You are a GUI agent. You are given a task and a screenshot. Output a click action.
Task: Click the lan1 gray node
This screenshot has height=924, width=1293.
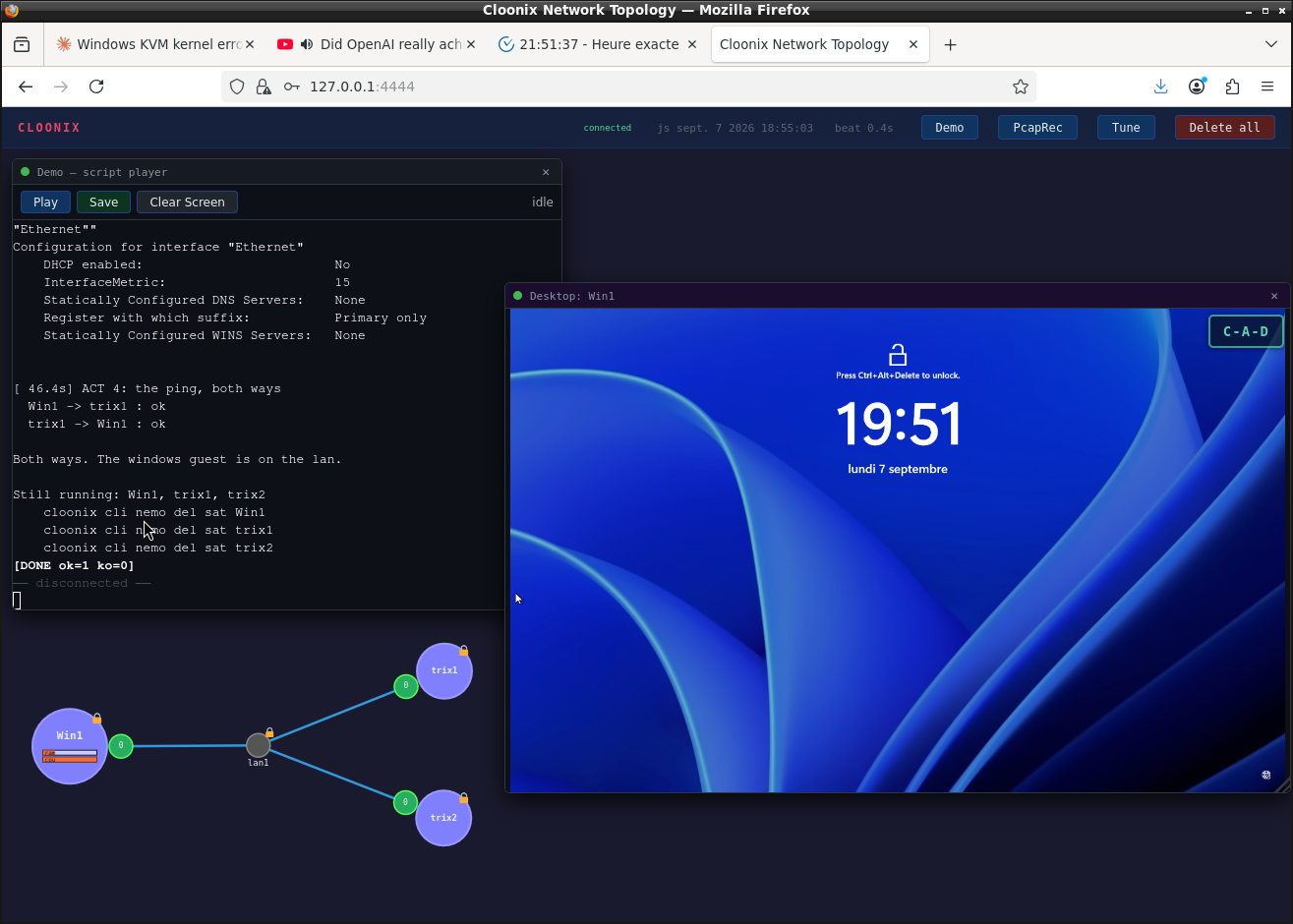click(258, 745)
